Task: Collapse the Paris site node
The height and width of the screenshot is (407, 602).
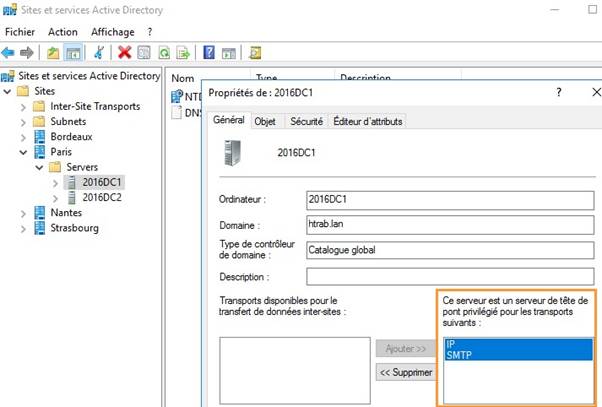Action: pyautogui.click(x=23, y=152)
